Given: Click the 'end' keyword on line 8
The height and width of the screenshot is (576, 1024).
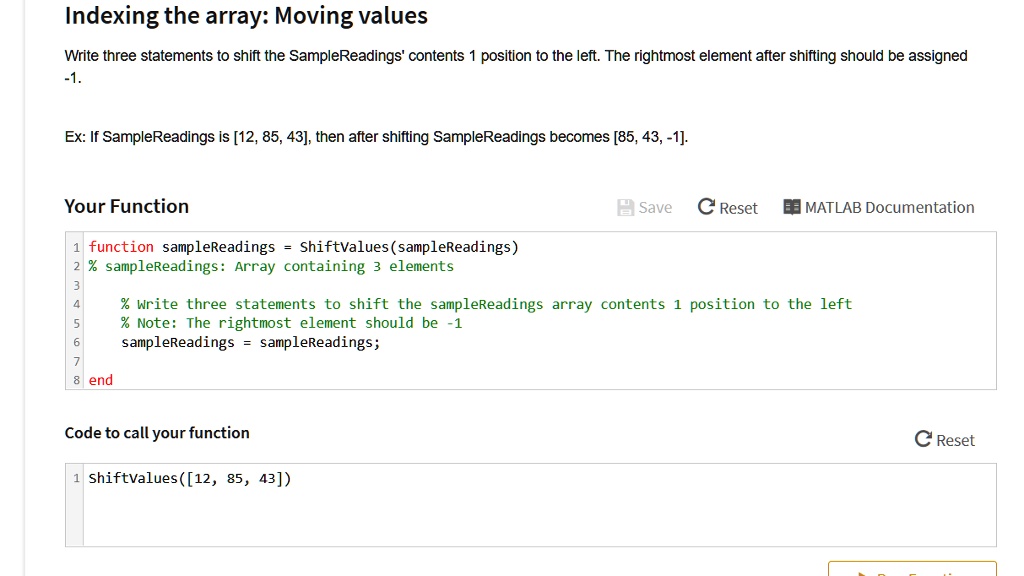Looking at the screenshot, I should [101, 380].
